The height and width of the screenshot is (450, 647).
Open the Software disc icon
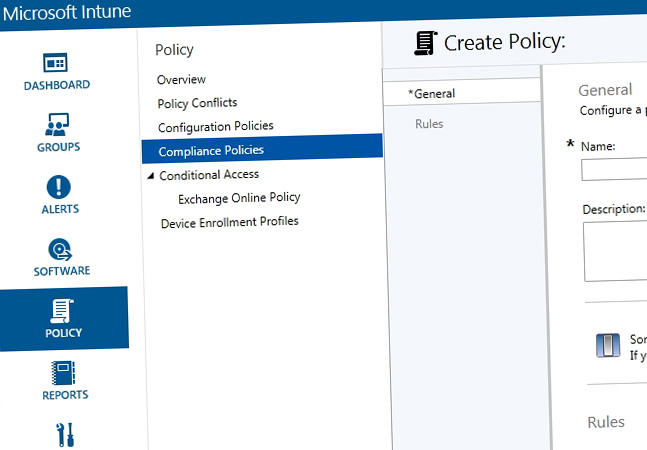coord(60,249)
